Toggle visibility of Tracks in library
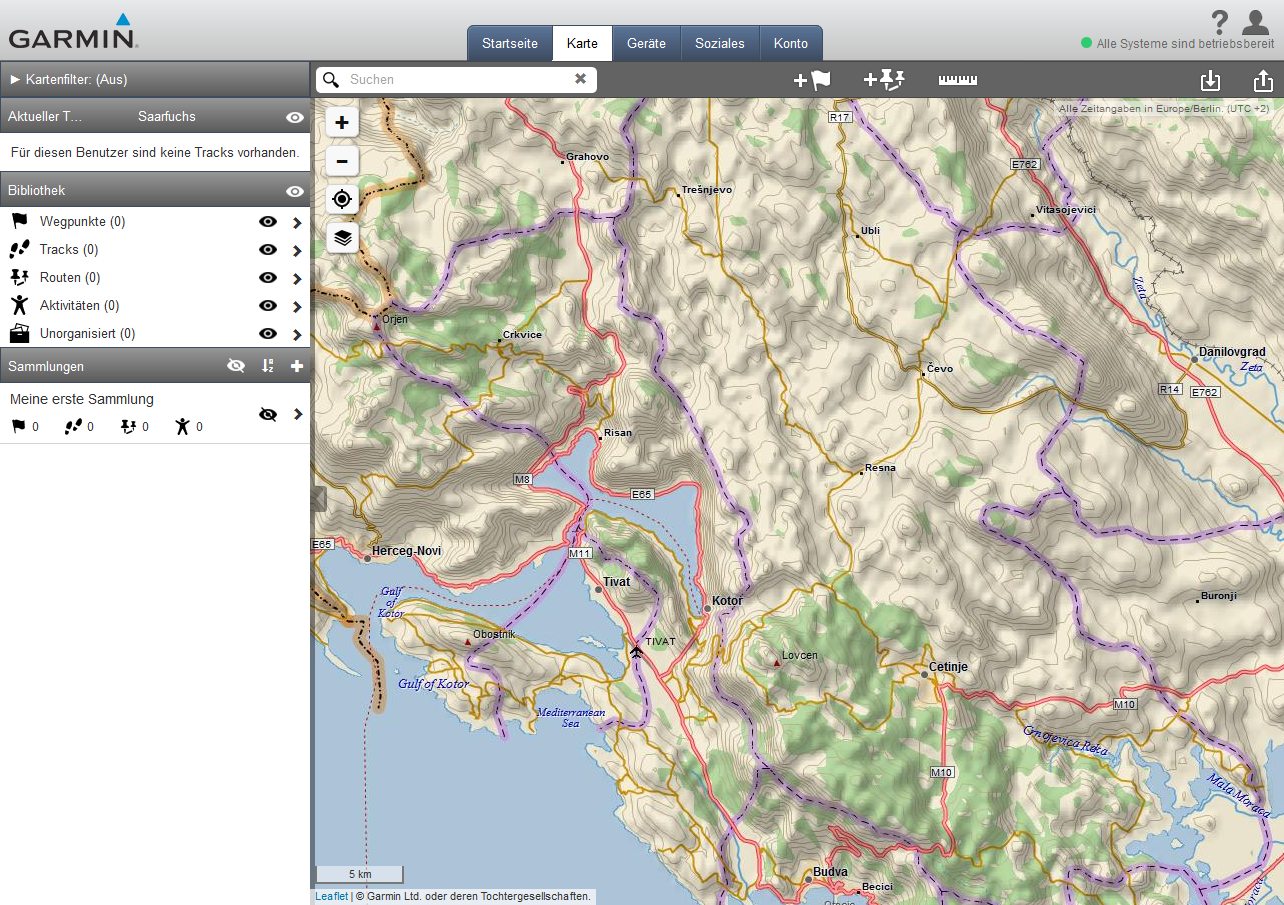The height and width of the screenshot is (905, 1284). click(268, 250)
